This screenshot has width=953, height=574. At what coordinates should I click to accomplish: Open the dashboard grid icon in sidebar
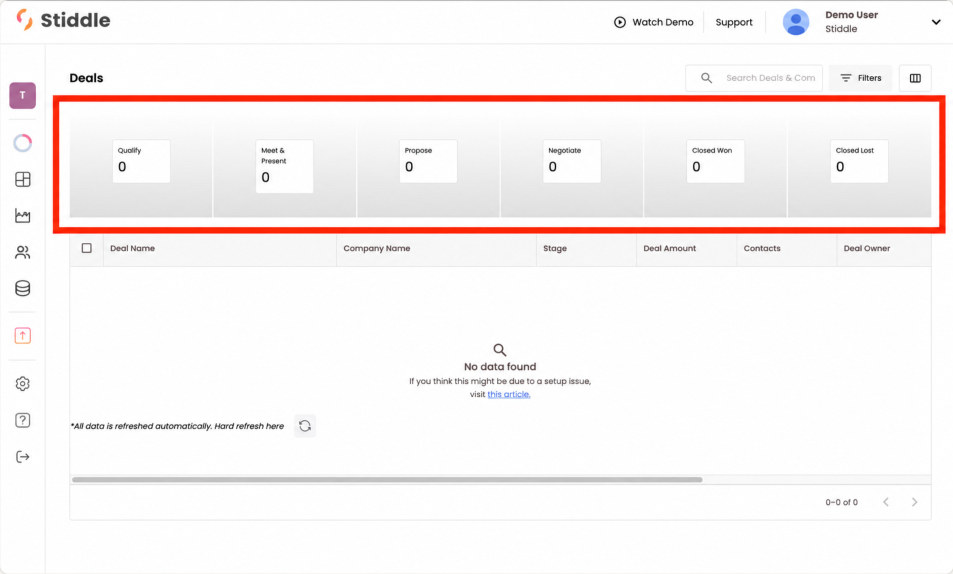(x=22, y=179)
